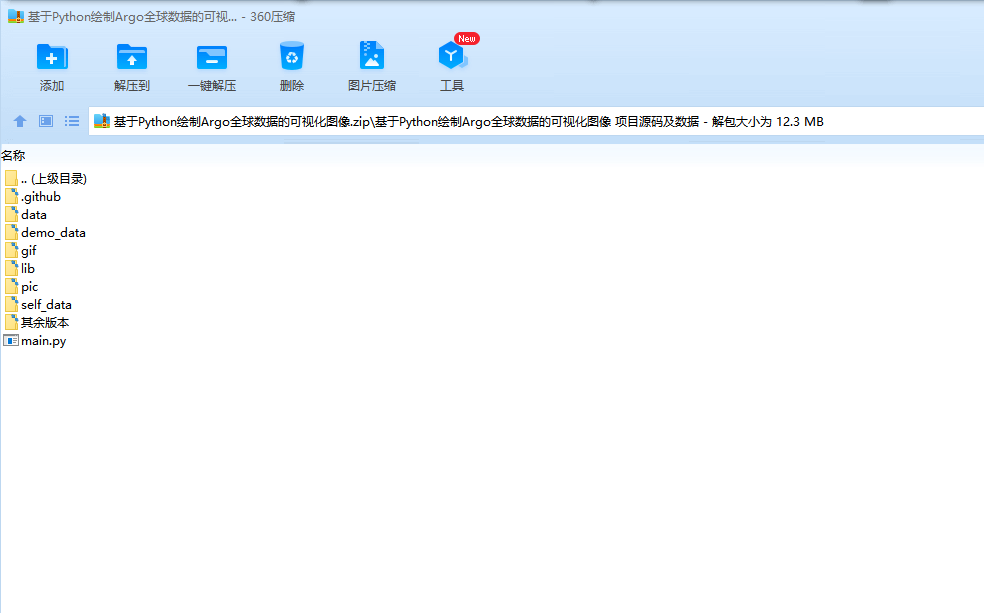Open the 图片压缩 image compression tool
Viewport: 984px width, 613px height.
372,56
